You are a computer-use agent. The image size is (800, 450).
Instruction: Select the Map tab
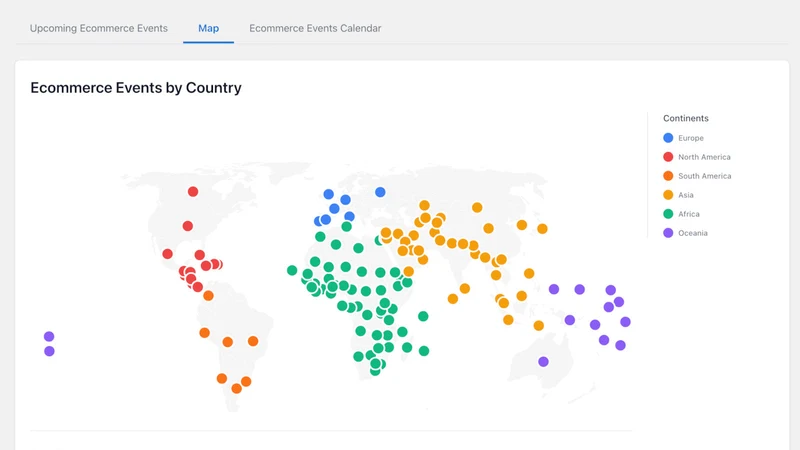pyautogui.click(x=208, y=28)
